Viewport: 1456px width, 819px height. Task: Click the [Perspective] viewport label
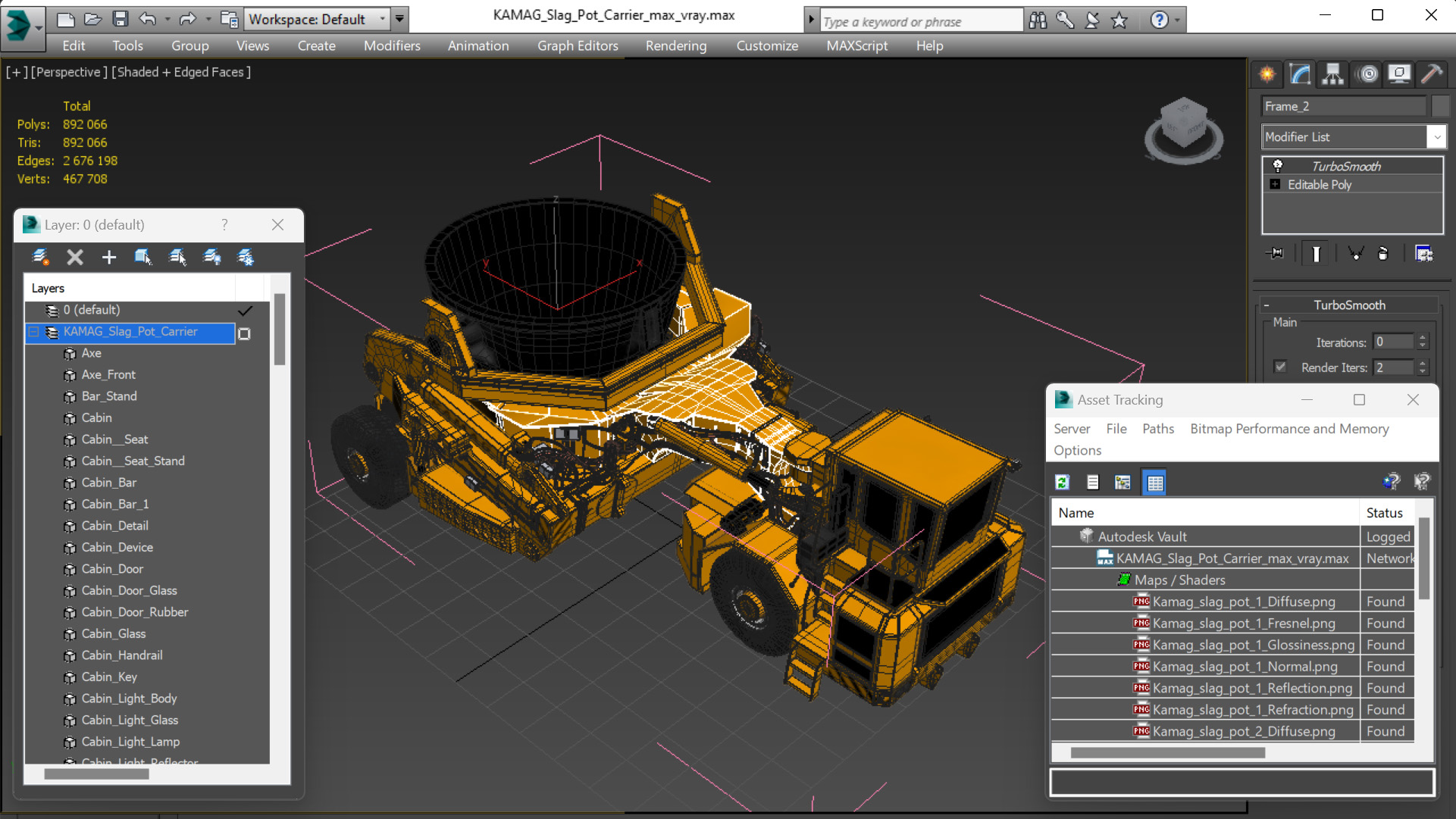tap(69, 72)
